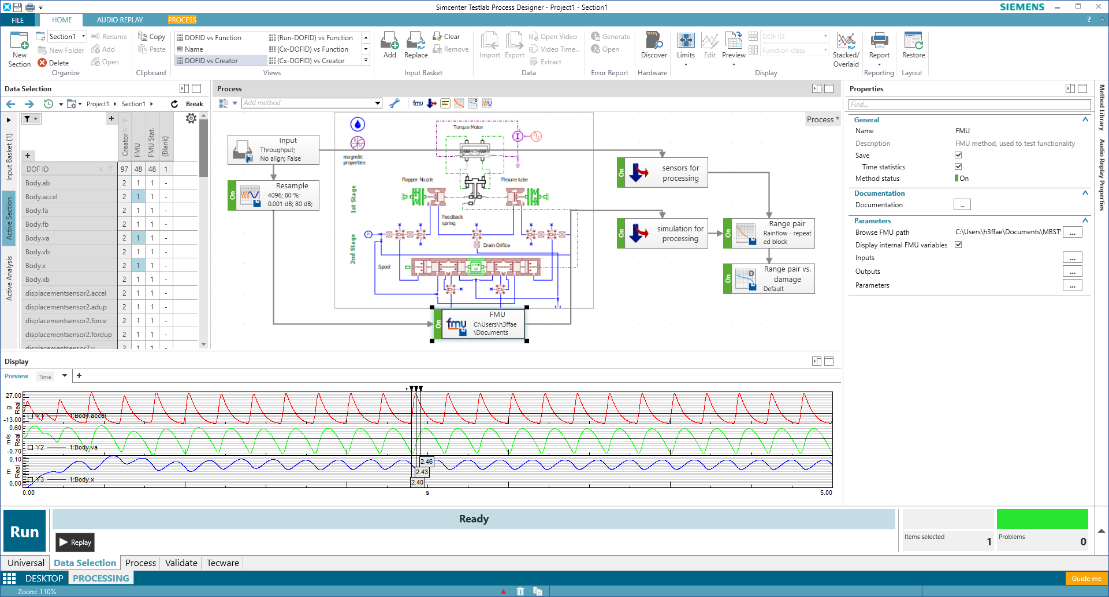Image resolution: width=1109 pixels, height=597 pixels.
Task: Select the New Section icon
Action: tap(18, 48)
